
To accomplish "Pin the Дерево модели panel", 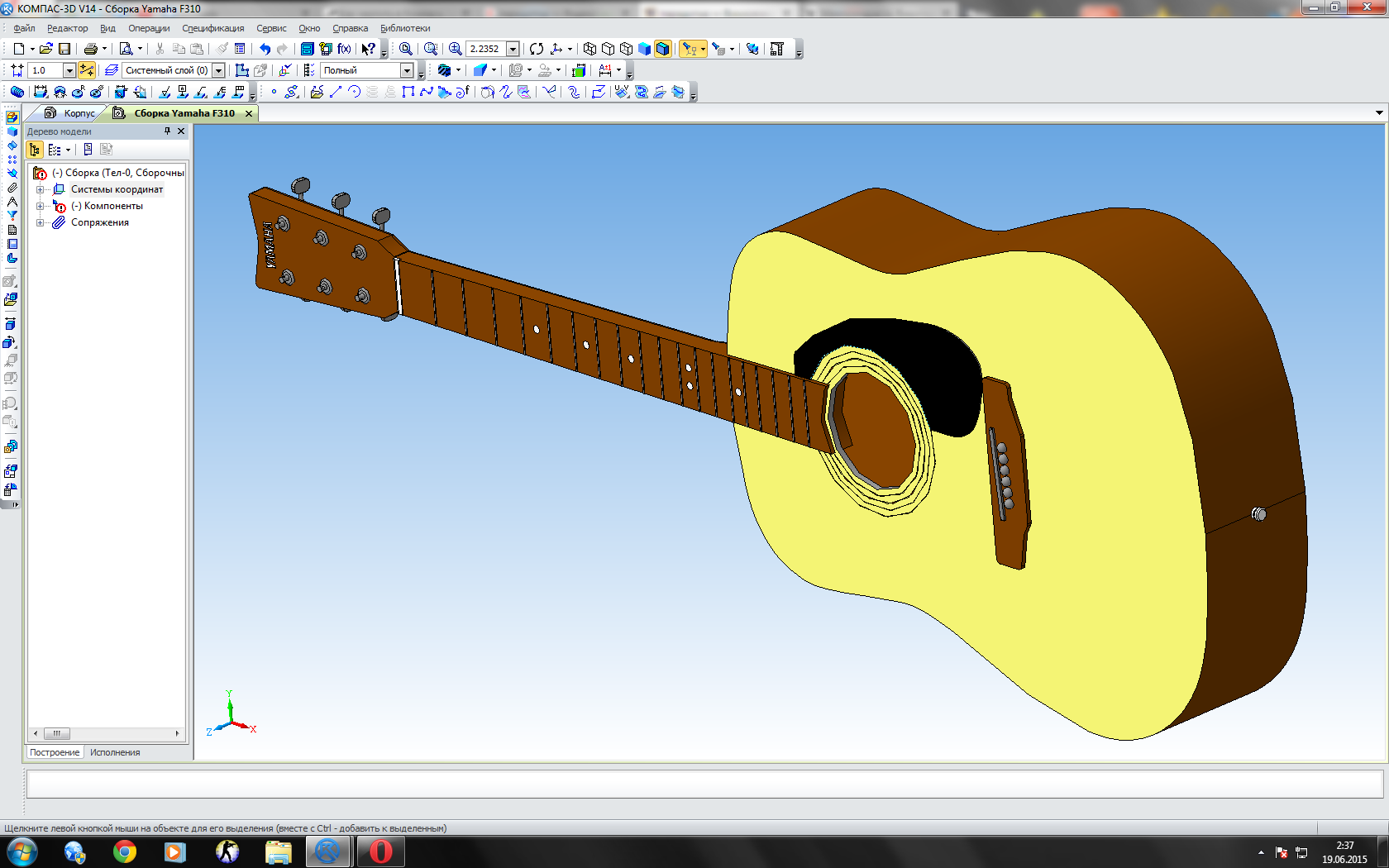I will click(x=167, y=131).
